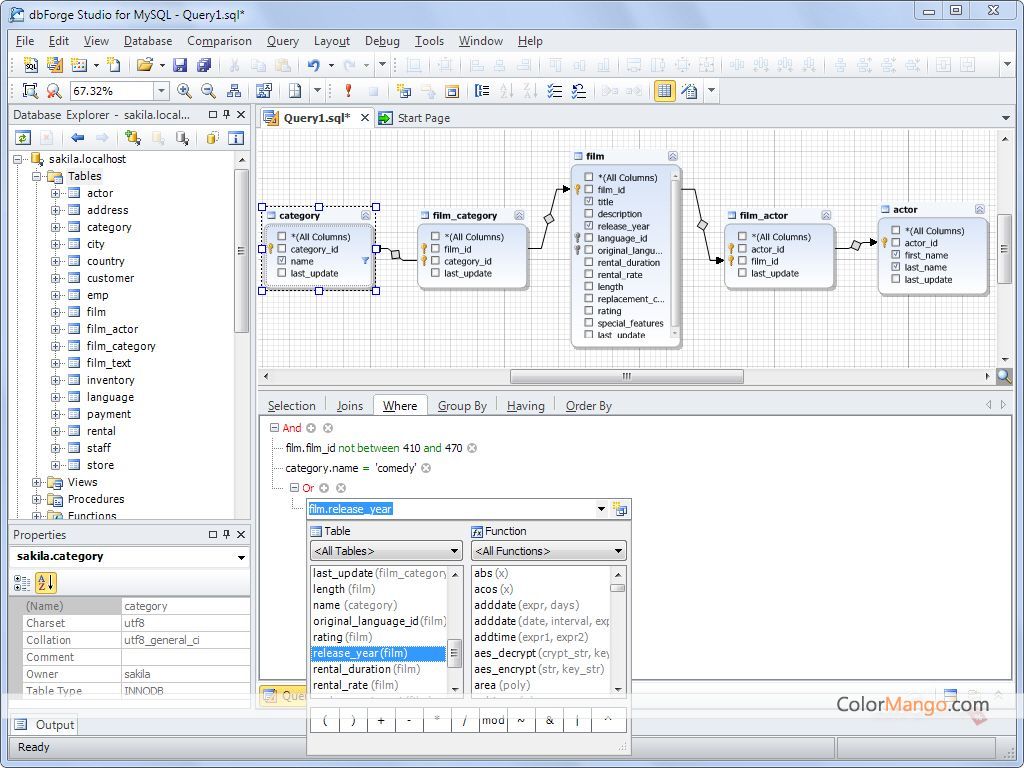Click the Save file icon
The image size is (1024, 768).
coord(180,65)
